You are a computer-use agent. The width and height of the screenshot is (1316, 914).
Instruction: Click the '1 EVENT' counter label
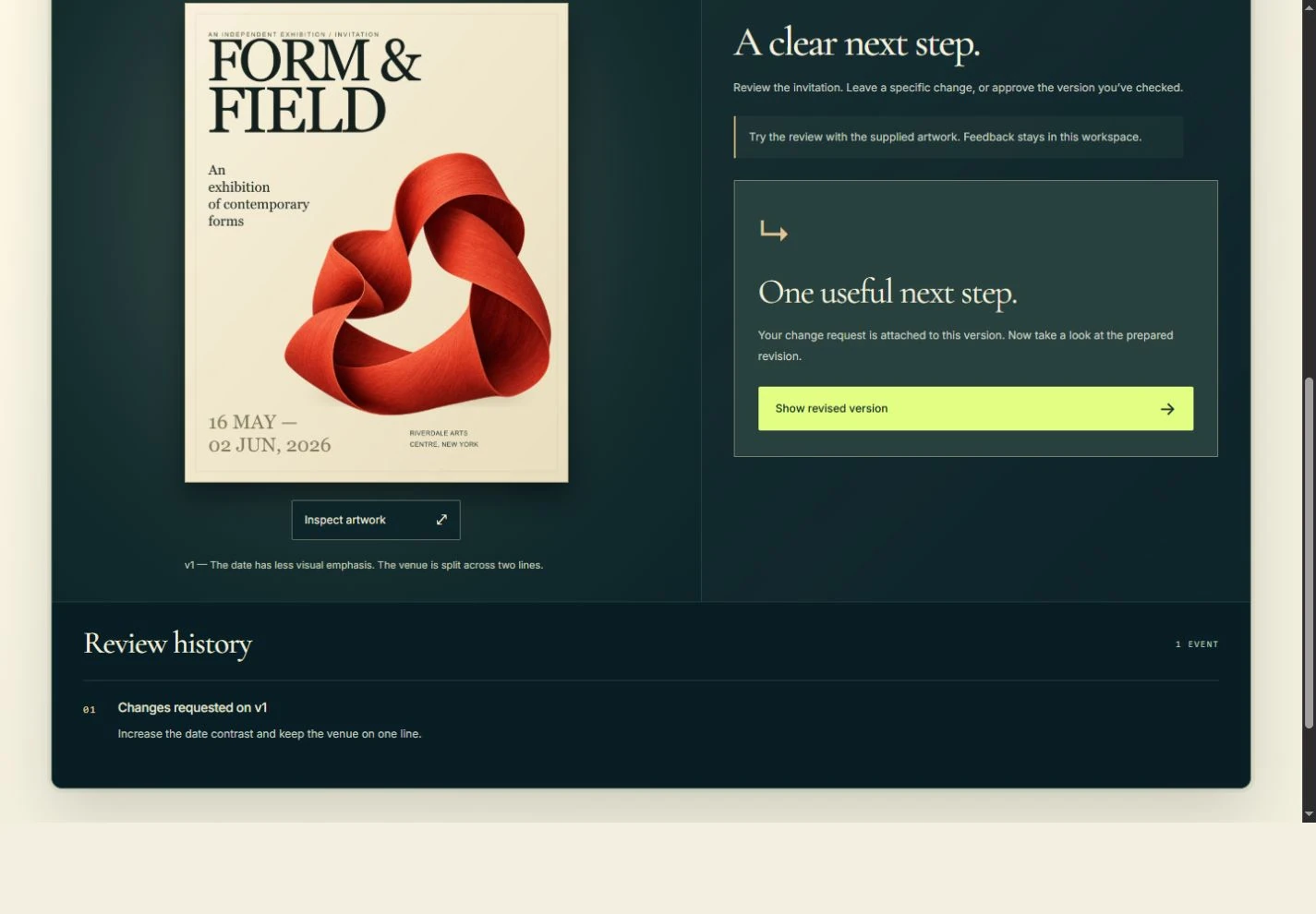click(x=1197, y=644)
